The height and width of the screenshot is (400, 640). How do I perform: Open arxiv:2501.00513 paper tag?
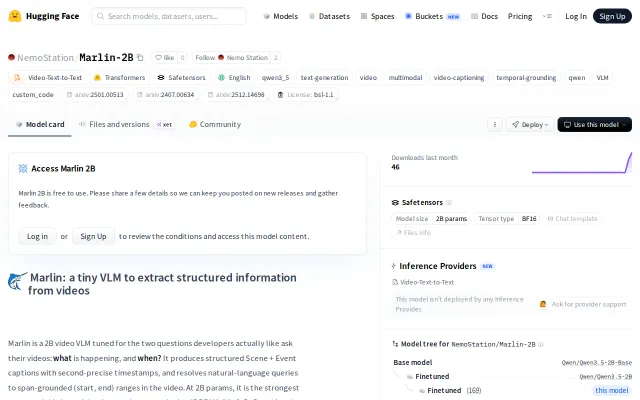click(x=95, y=95)
